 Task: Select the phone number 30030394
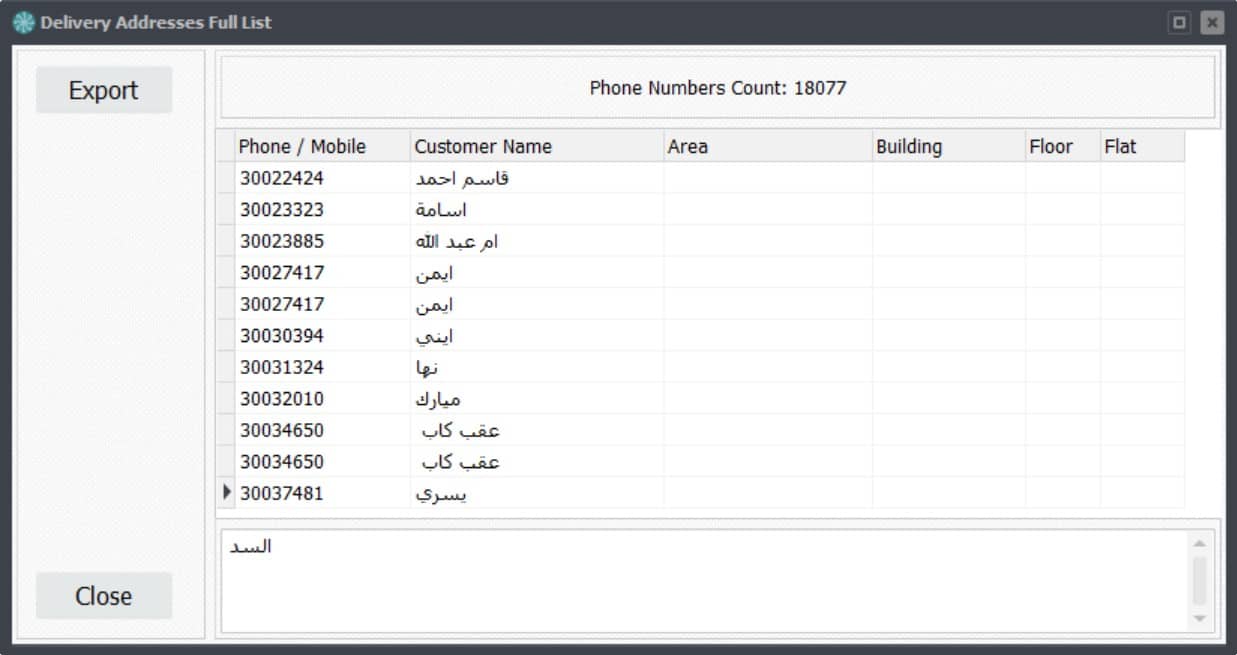[x=282, y=335]
